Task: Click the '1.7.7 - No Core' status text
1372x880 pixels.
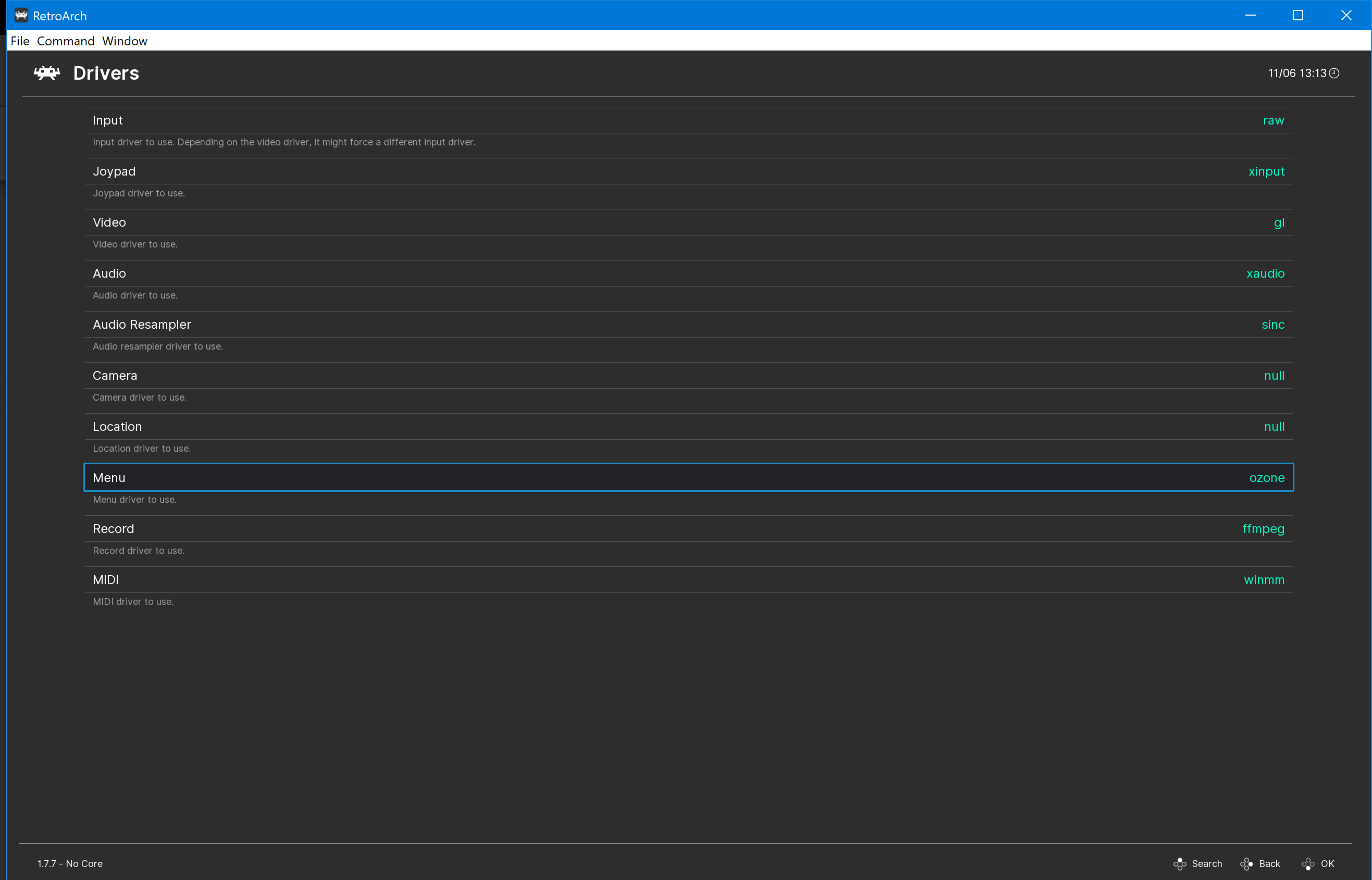Action: [x=70, y=864]
